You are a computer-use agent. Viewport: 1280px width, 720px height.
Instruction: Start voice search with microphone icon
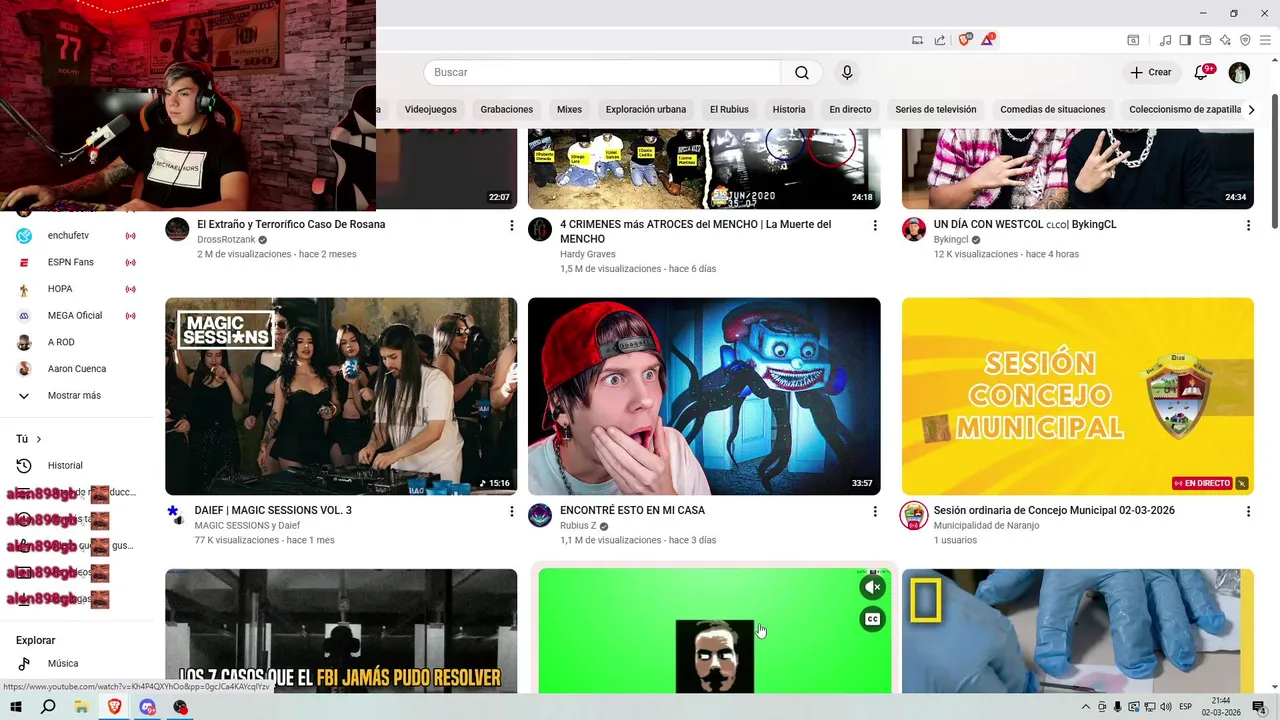pos(847,72)
